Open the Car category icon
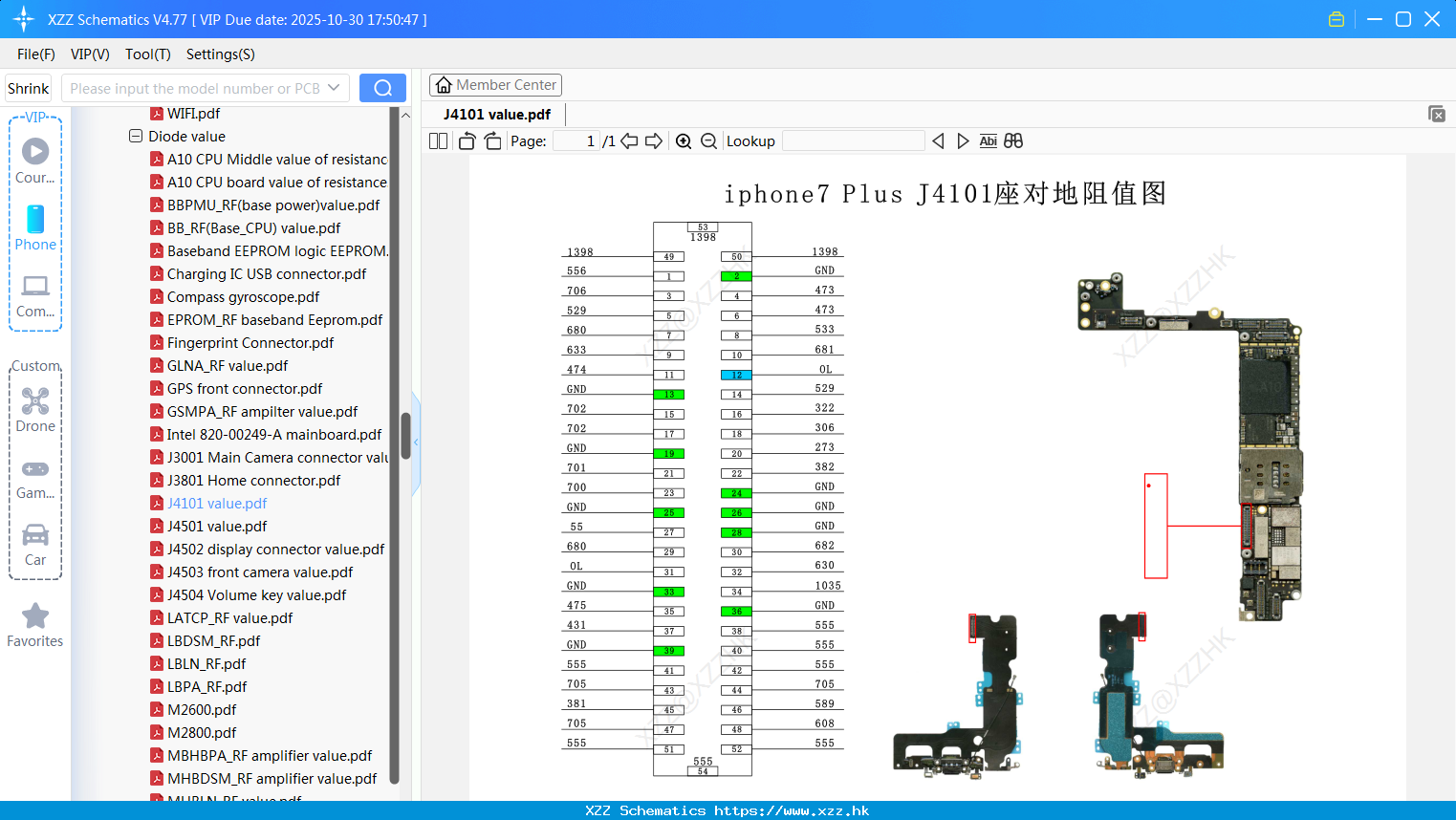The height and width of the screenshot is (820, 1456). (35, 534)
